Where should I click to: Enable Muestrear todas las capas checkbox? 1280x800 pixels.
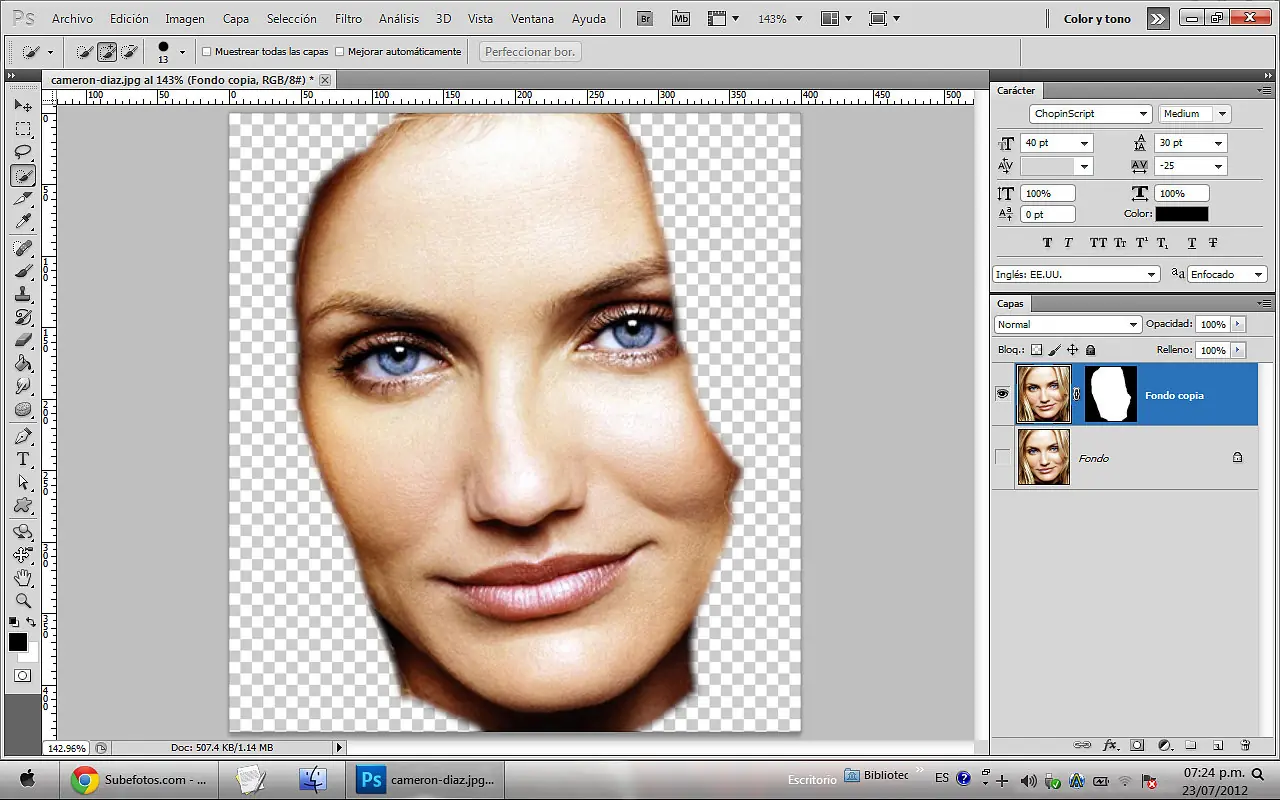[x=207, y=51]
